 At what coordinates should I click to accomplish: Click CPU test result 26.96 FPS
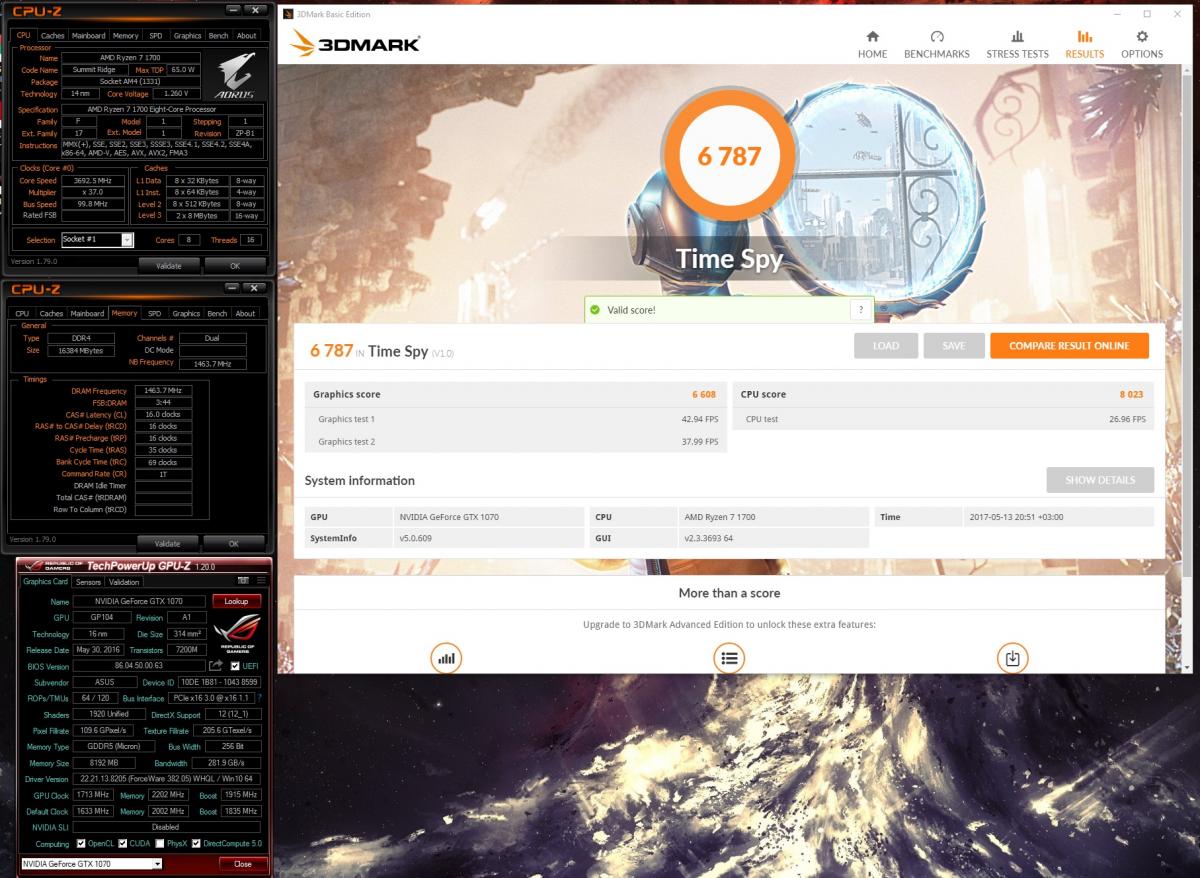point(1126,419)
